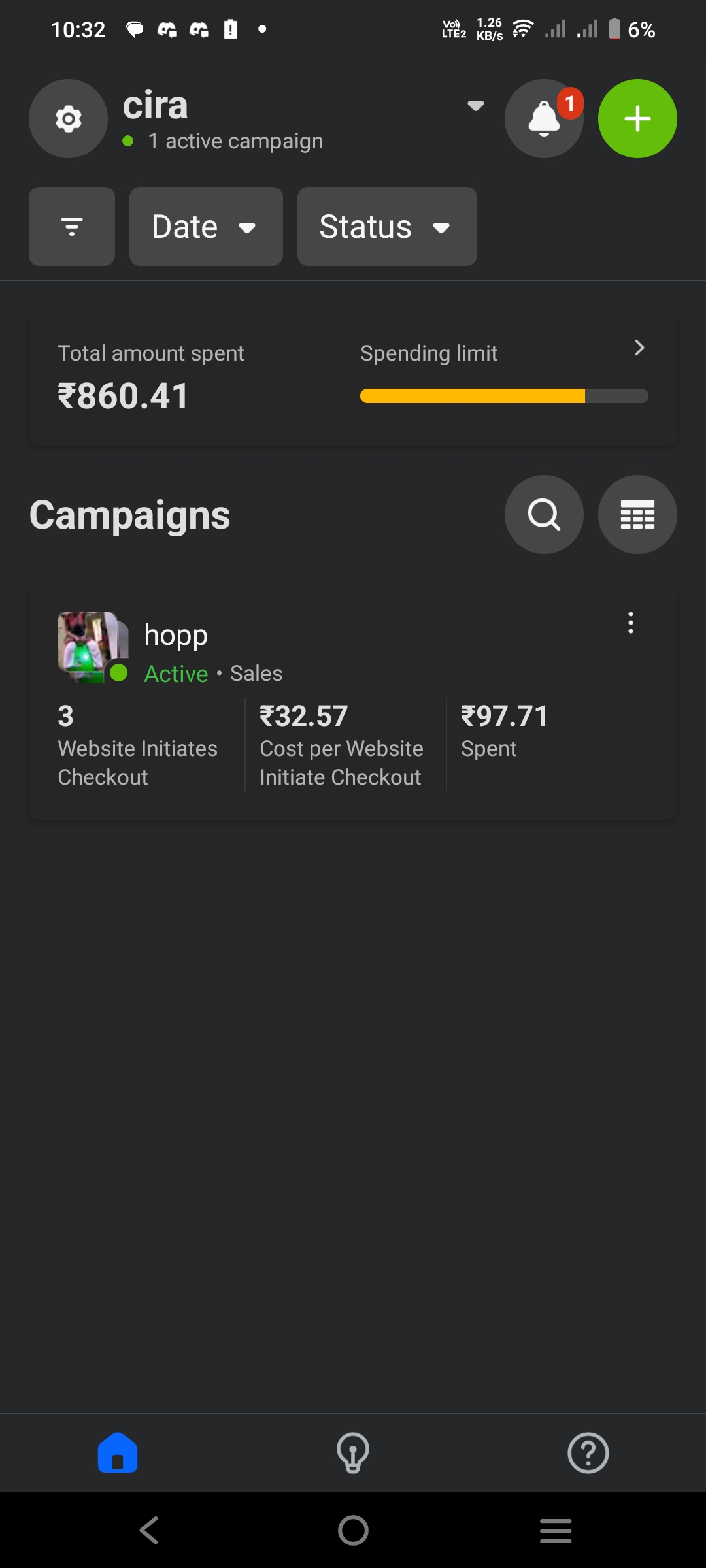Click the spending limit progress bar
Image resolution: width=706 pixels, height=1568 pixels.
click(x=503, y=396)
